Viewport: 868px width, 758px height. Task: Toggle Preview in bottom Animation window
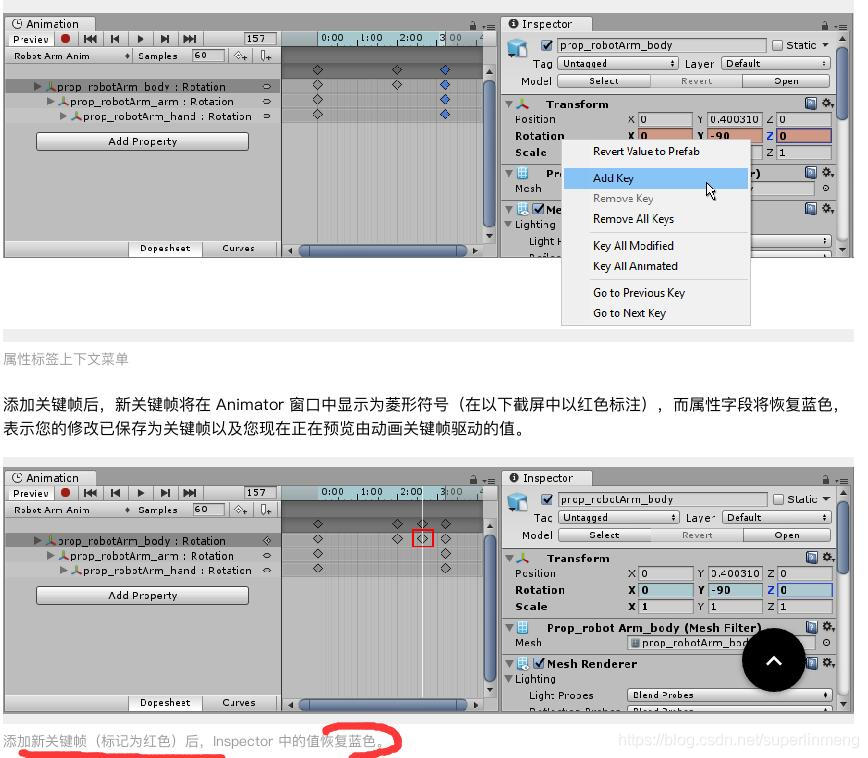coord(31,493)
